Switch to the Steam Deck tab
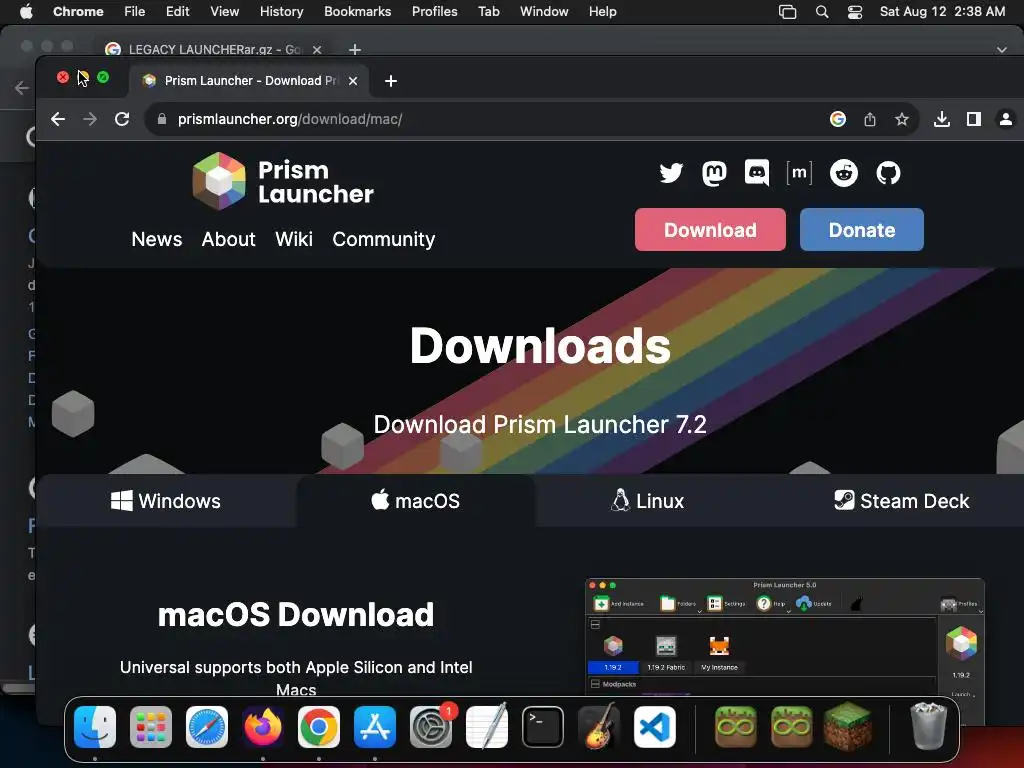Viewport: 1024px width, 768px height. coord(901,501)
